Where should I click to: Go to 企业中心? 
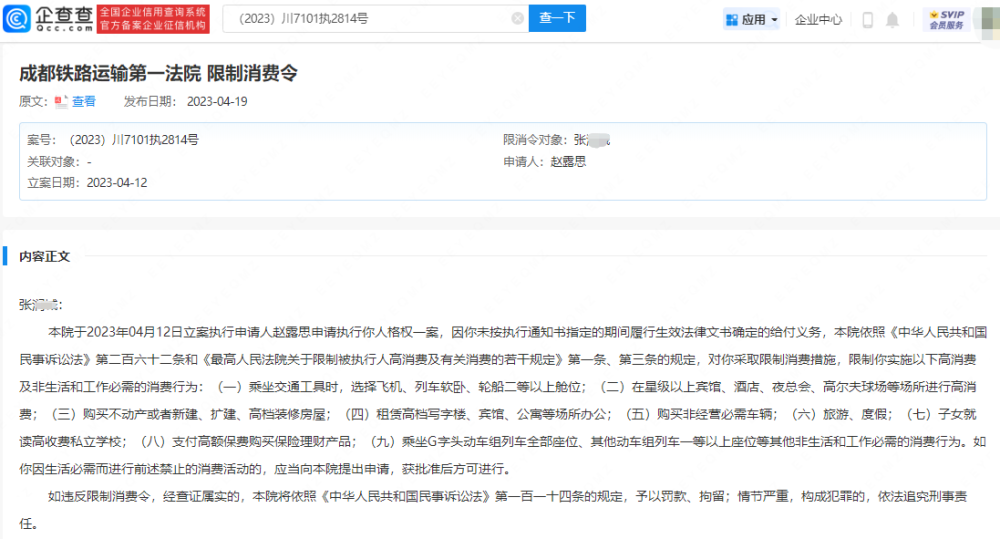[818, 20]
